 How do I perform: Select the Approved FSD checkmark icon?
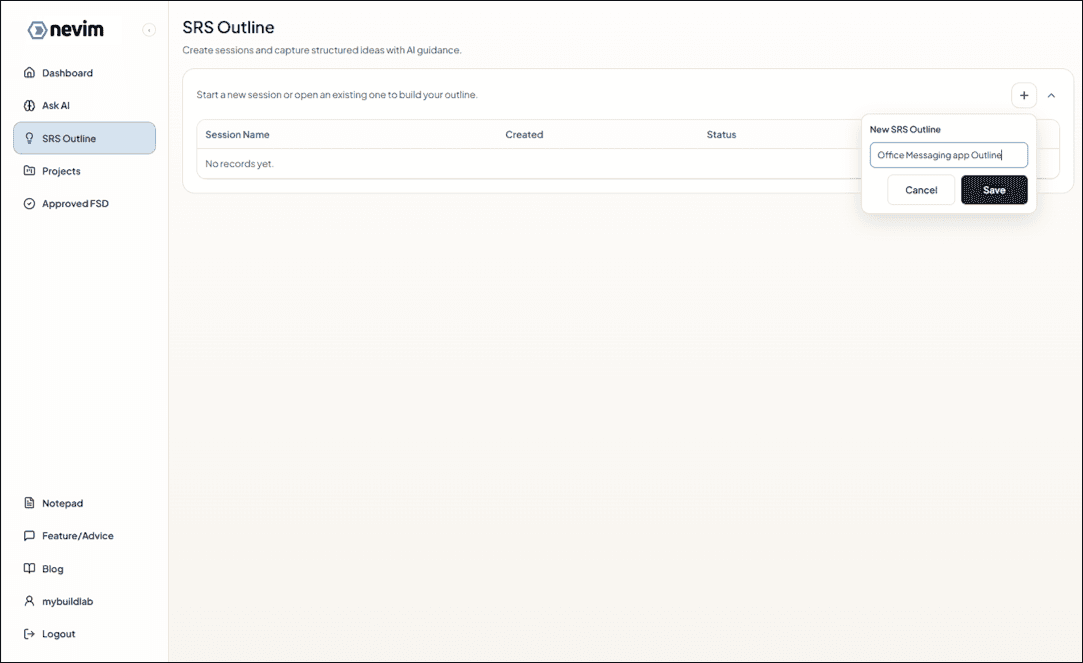pyautogui.click(x=28, y=203)
